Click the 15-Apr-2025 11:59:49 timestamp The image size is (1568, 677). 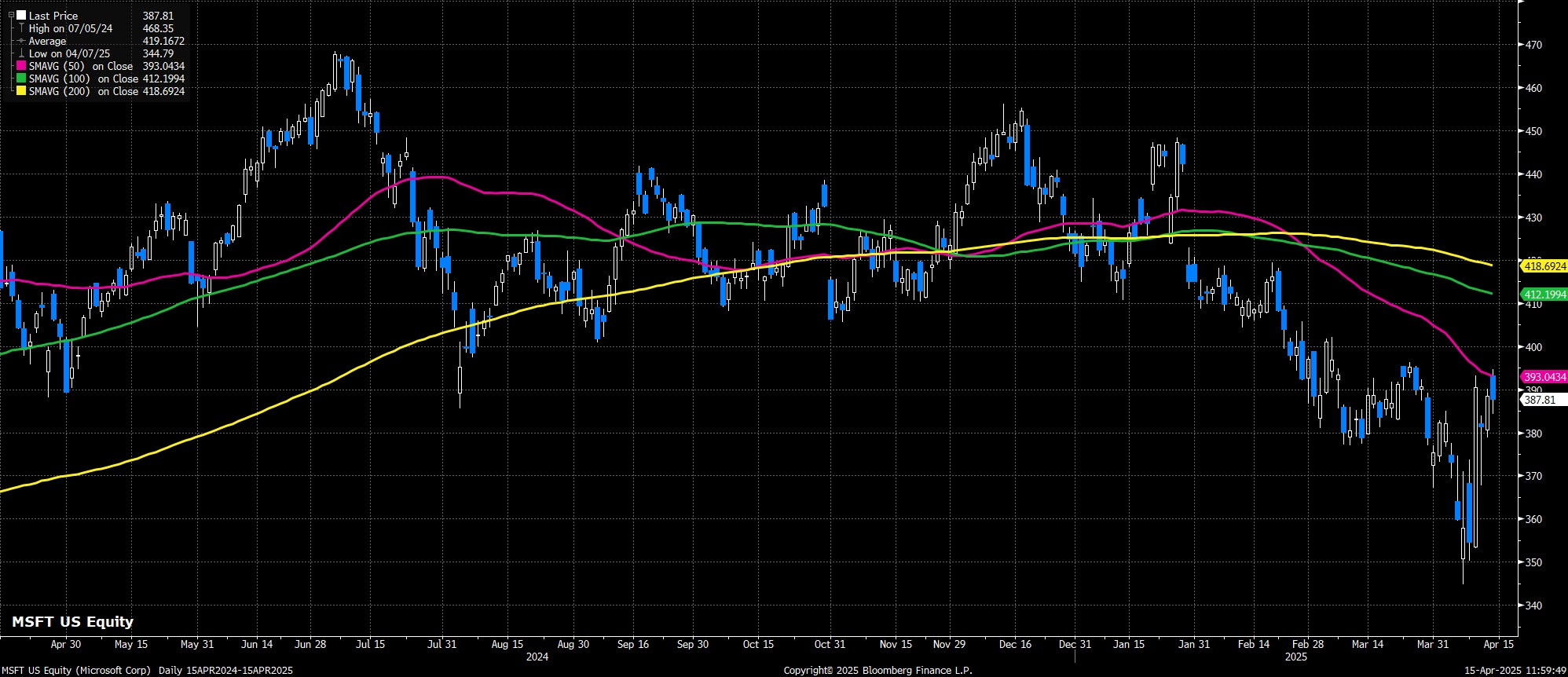point(1515,670)
